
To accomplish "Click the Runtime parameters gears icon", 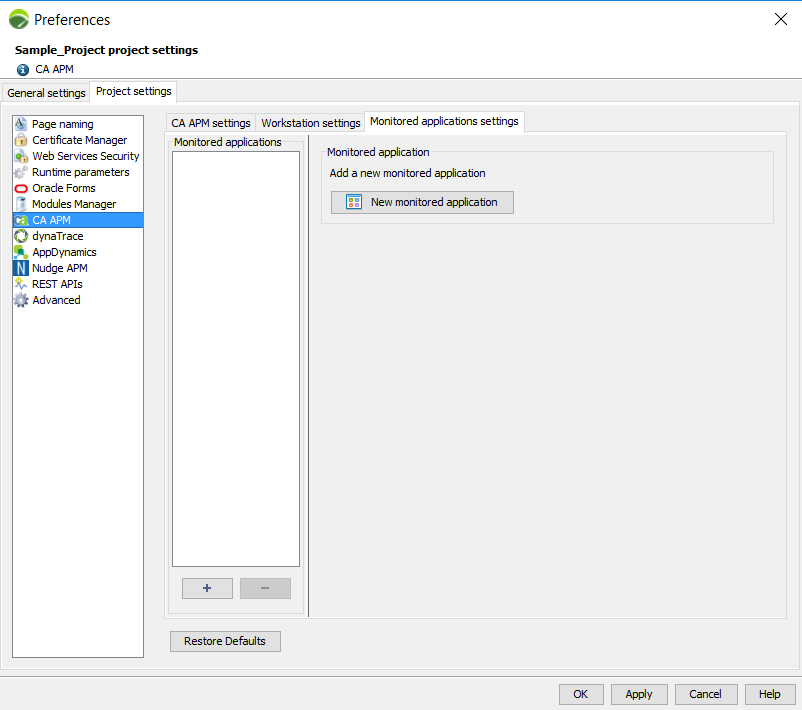I will [21, 172].
